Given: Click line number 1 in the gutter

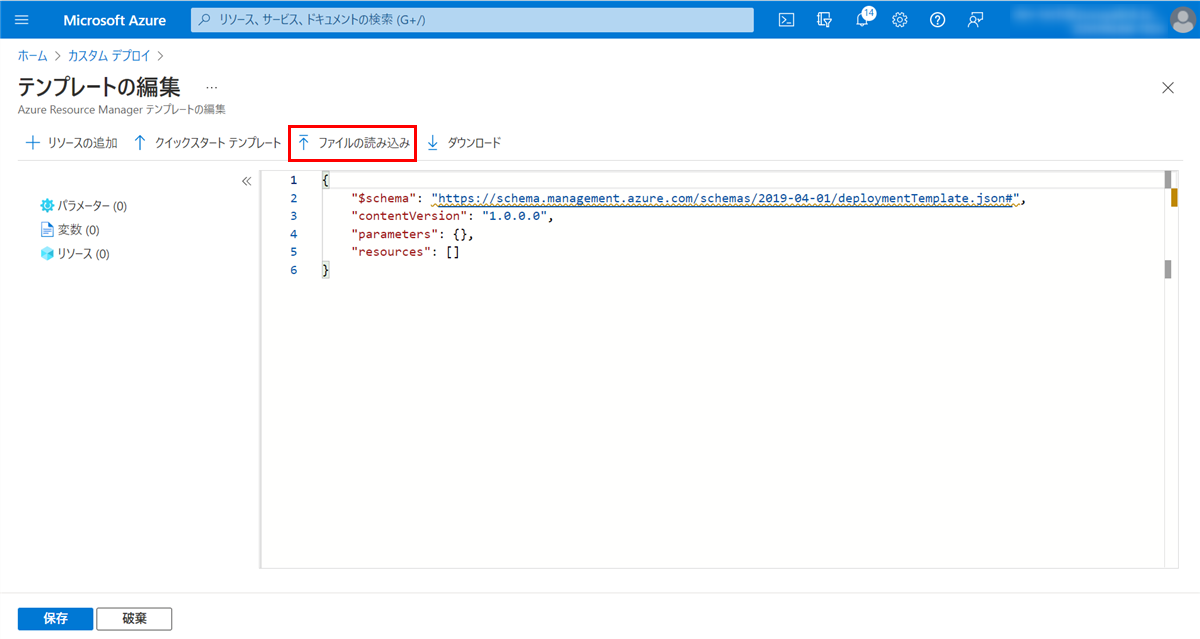Looking at the screenshot, I should (293, 180).
